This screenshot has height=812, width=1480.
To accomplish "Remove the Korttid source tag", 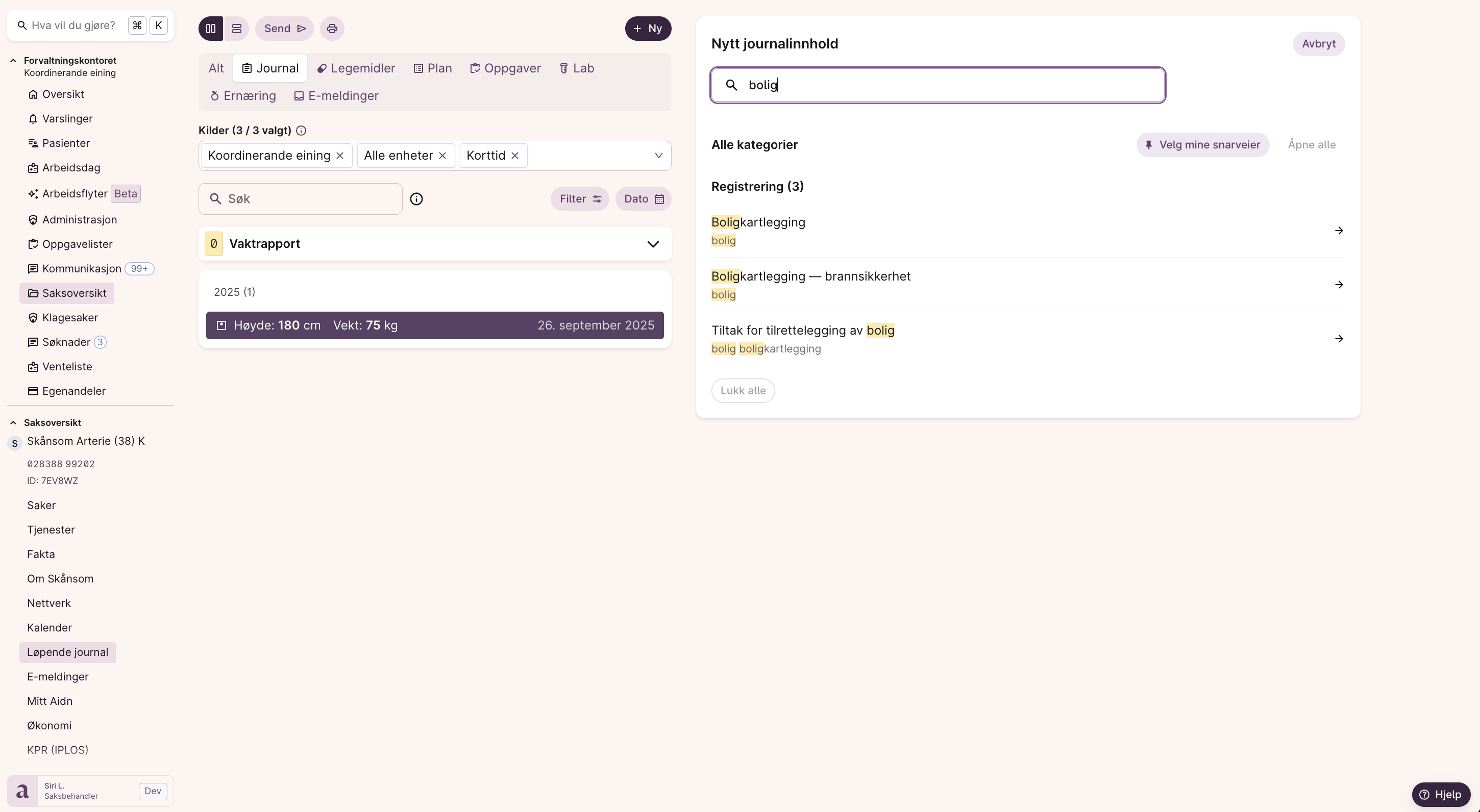I will [515, 156].
